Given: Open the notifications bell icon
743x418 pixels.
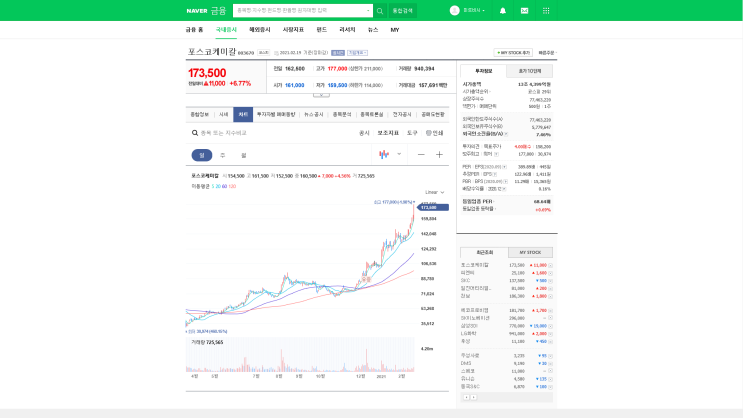Looking at the screenshot, I should pyautogui.click(x=503, y=10).
